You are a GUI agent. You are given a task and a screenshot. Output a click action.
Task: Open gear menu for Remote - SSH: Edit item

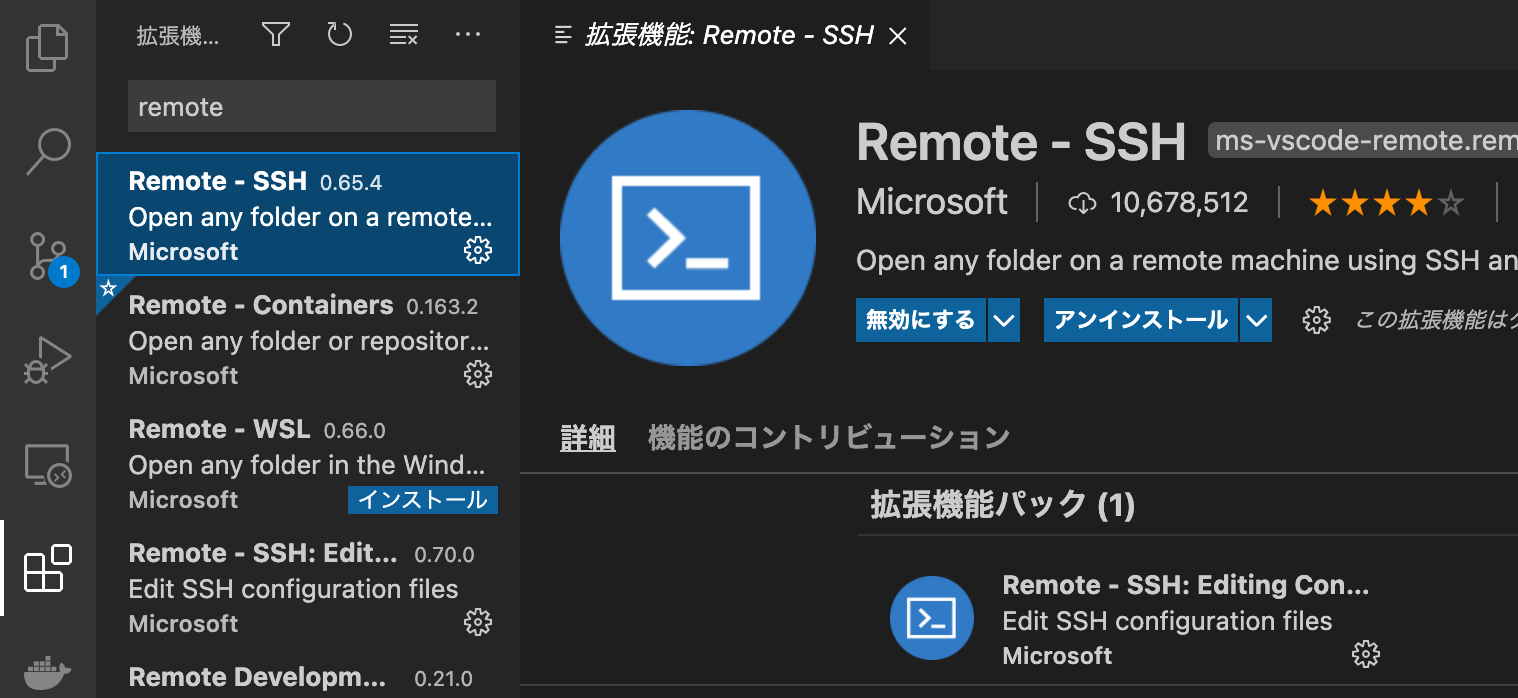tap(479, 622)
